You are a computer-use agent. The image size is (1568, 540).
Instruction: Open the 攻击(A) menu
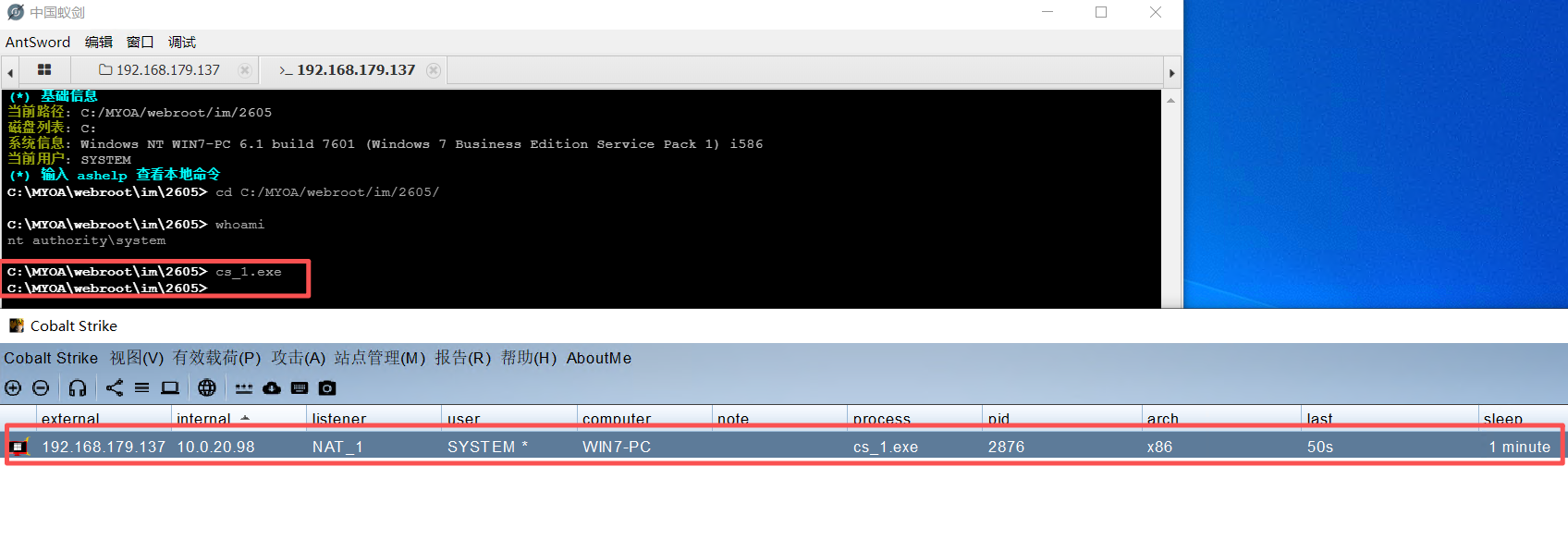[x=298, y=358]
